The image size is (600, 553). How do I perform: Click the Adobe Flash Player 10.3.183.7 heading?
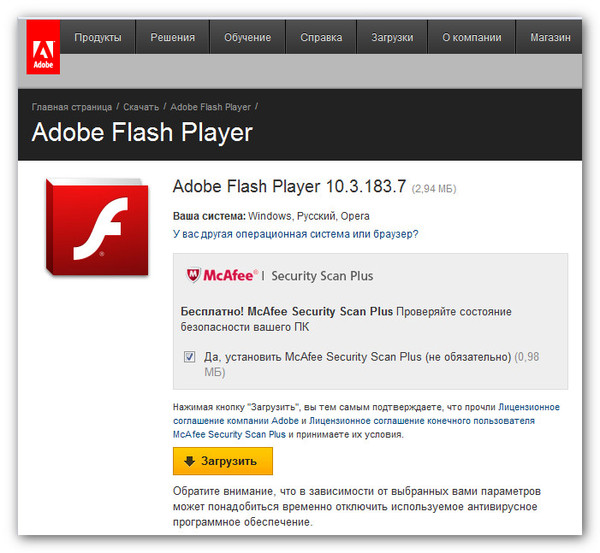289,186
